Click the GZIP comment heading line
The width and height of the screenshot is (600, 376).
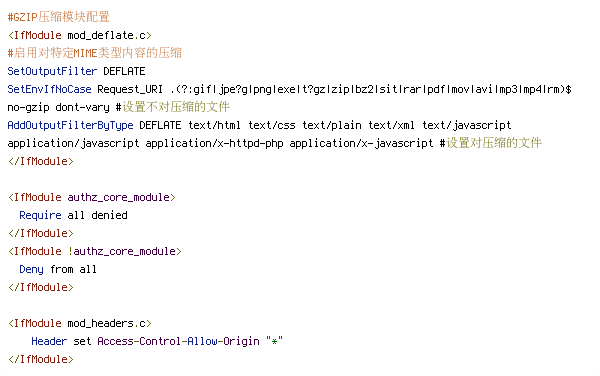point(59,17)
